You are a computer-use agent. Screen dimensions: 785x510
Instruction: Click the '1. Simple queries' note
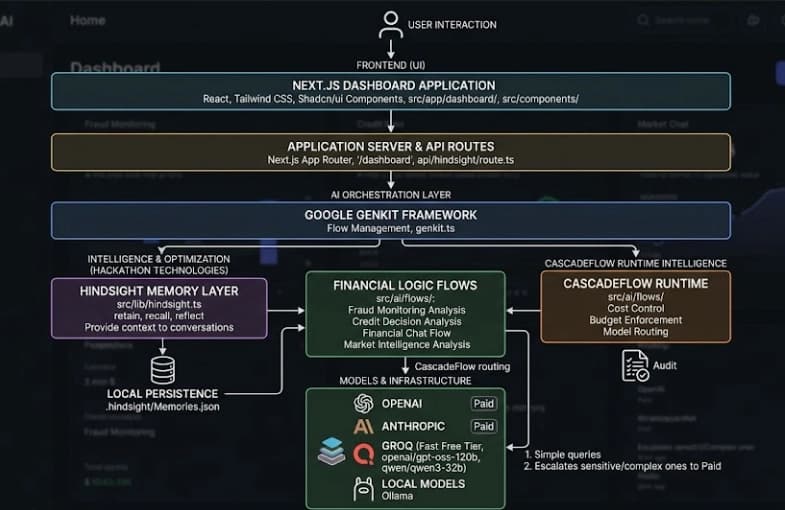pos(562,455)
